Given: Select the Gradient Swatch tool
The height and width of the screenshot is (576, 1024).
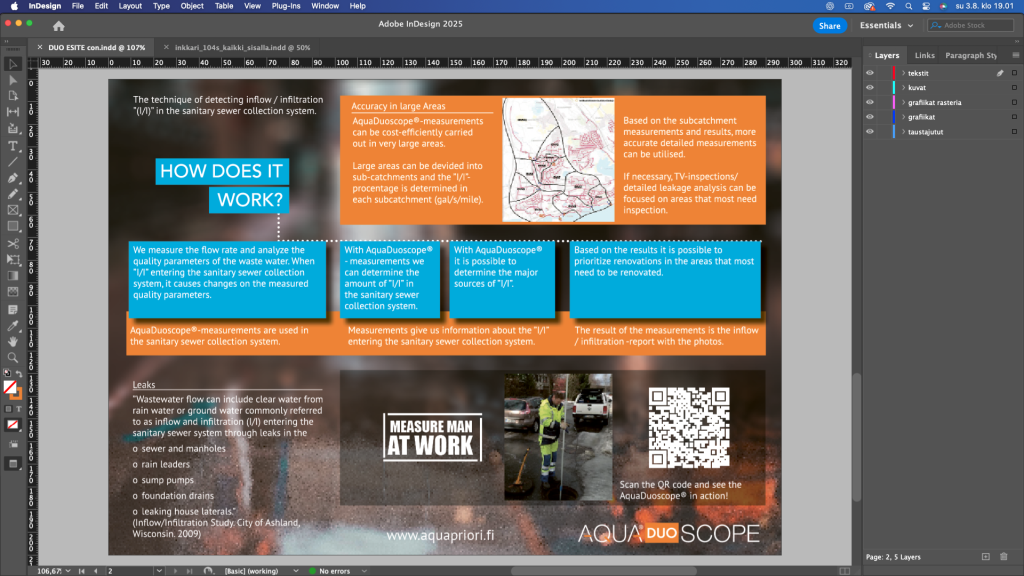Looking at the screenshot, I should pyautogui.click(x=12, y=276).
